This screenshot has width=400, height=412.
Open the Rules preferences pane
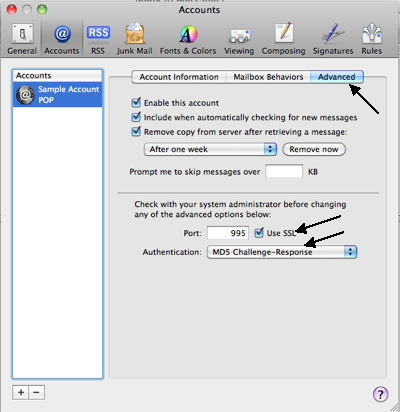372,39
